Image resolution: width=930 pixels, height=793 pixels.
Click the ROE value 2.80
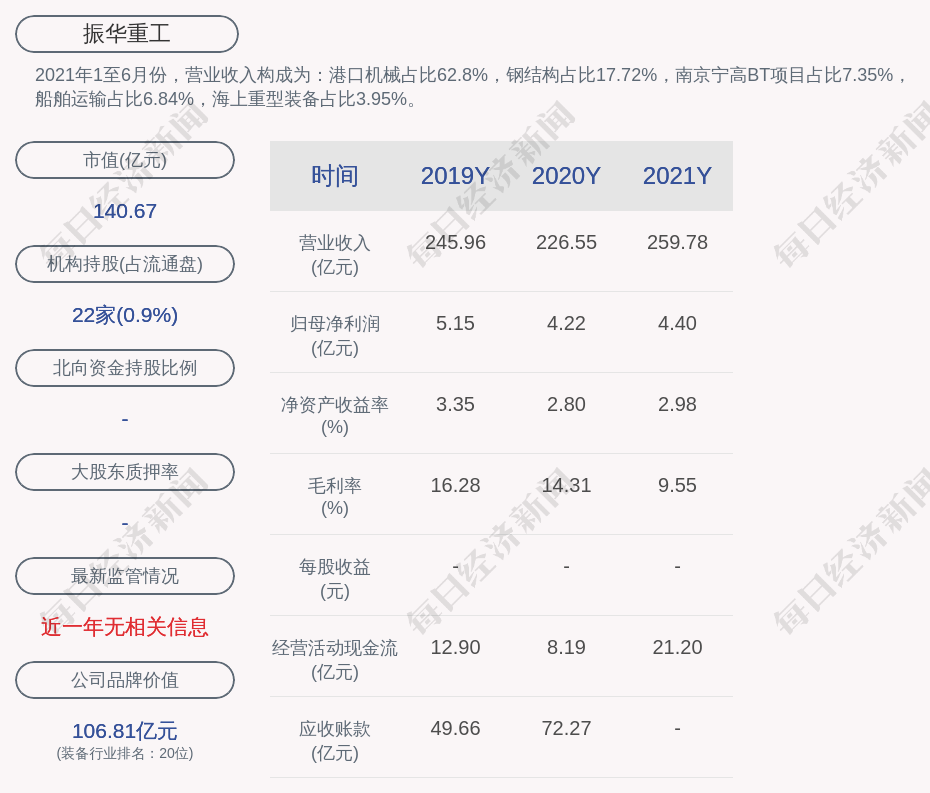coord(566,405)
